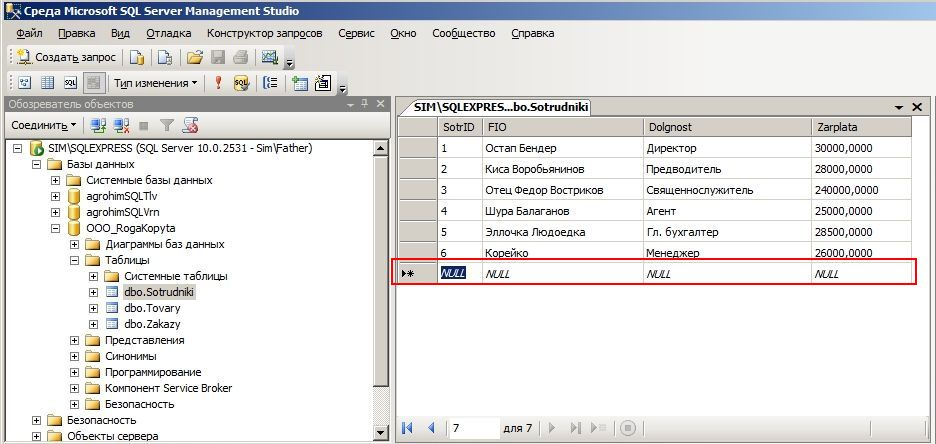Click the Создать запрос (New Query) button
936x444 pixels.
66,57
